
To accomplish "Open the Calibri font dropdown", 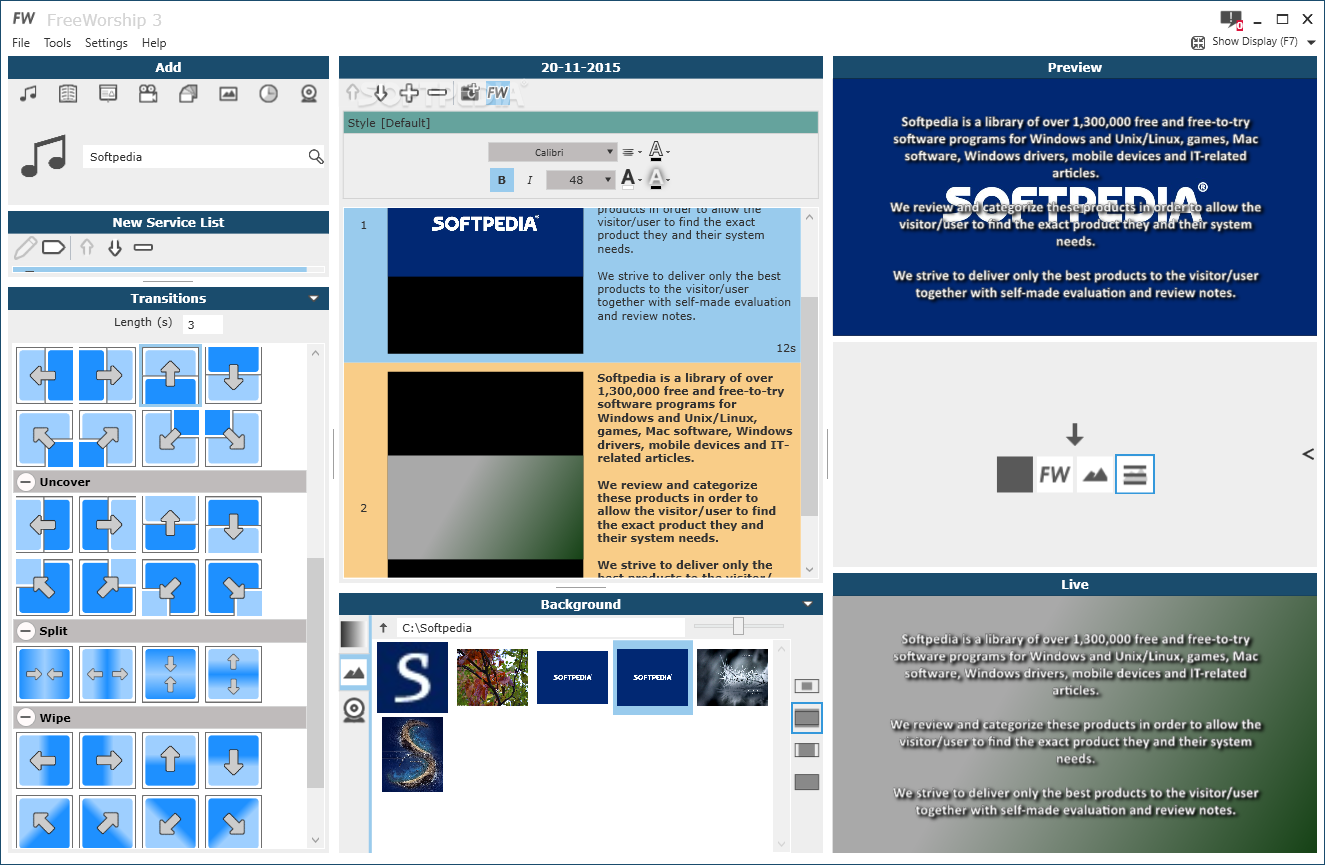I will point(552,152).
